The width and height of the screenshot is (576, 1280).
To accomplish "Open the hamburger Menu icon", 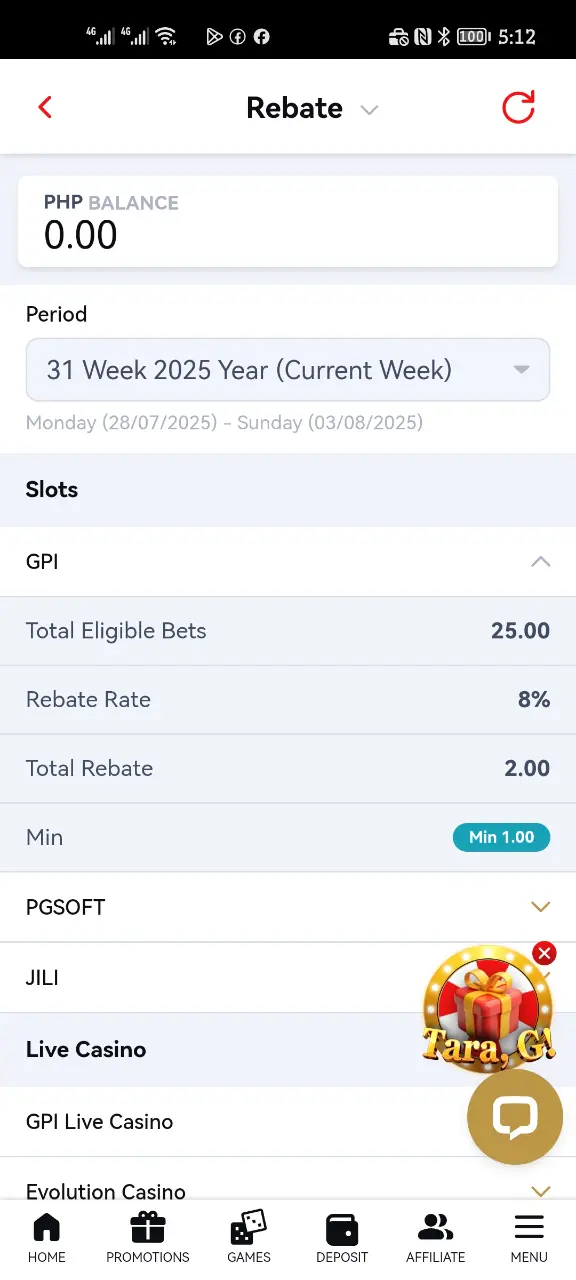I will pyautogui.click(x=529, y=1227).
